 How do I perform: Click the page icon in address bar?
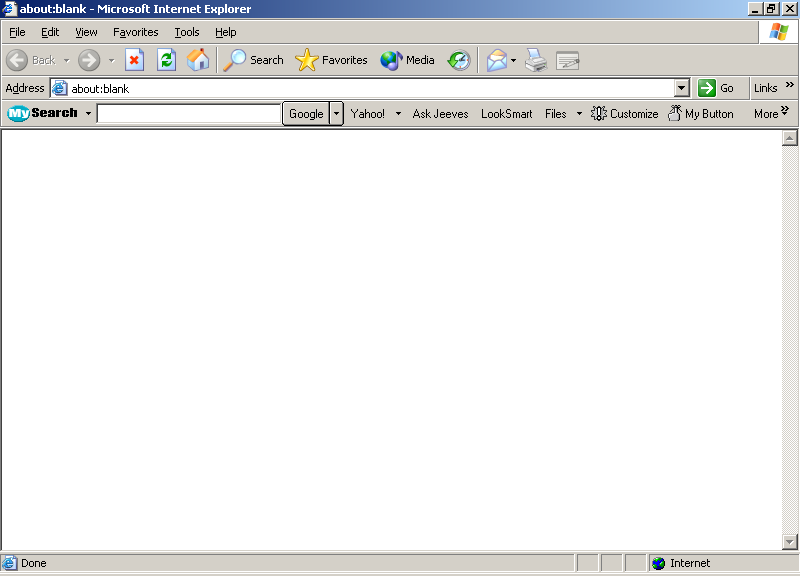60,88
